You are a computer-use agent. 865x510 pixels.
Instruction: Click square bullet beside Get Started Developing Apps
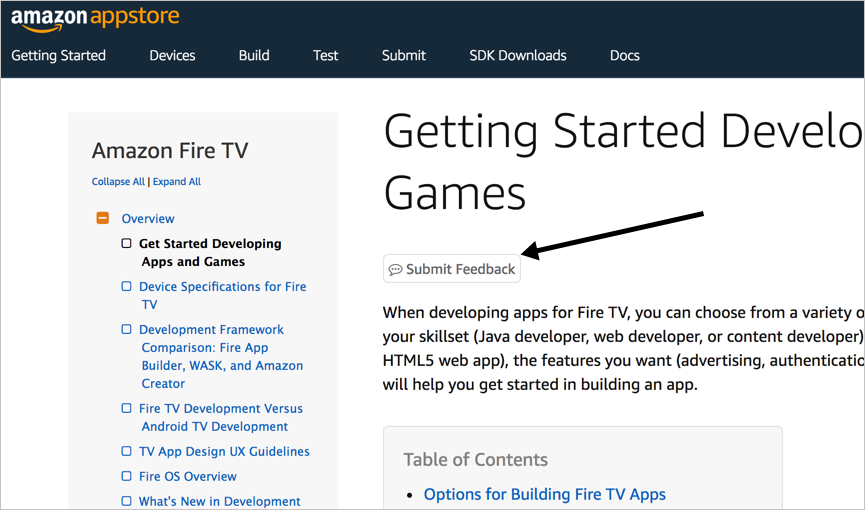(126, 243)
